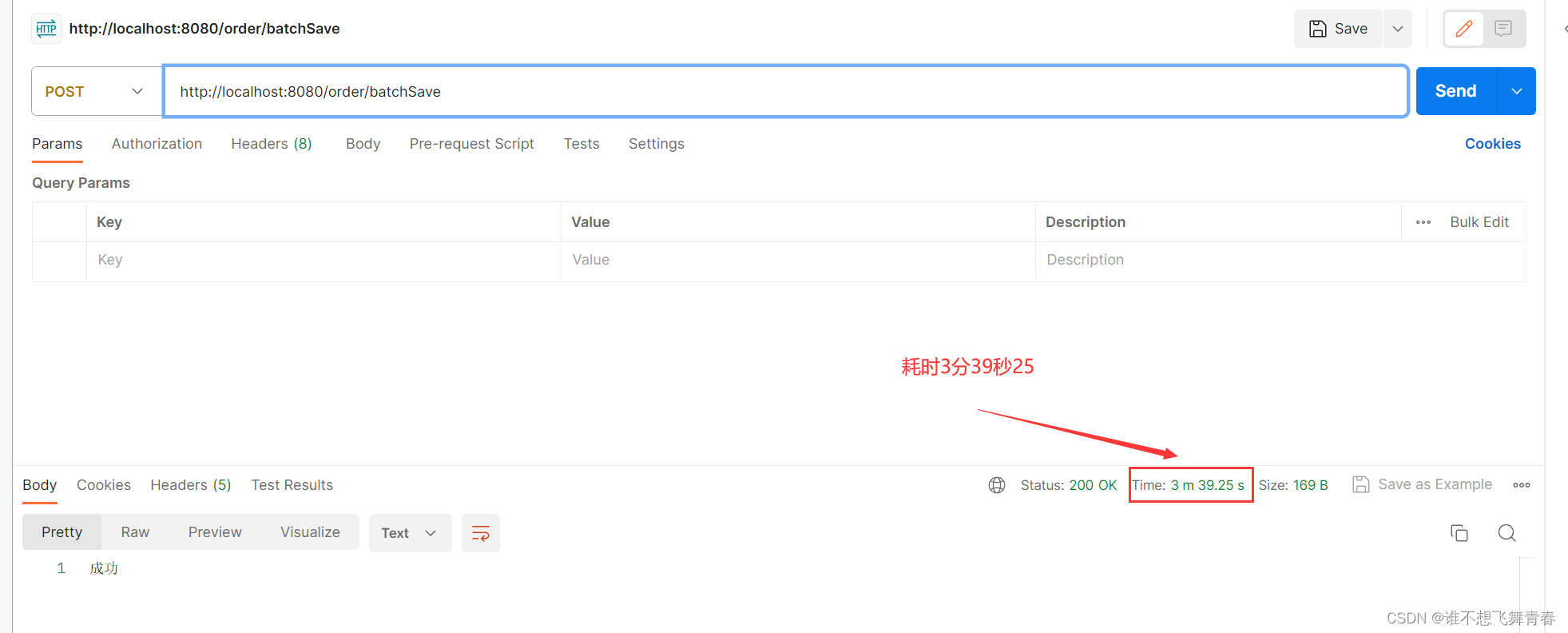Open the response Headers (5) tab
This screenshot has width=1568, height=633.
pyautogui.click(x=191, y=485)
